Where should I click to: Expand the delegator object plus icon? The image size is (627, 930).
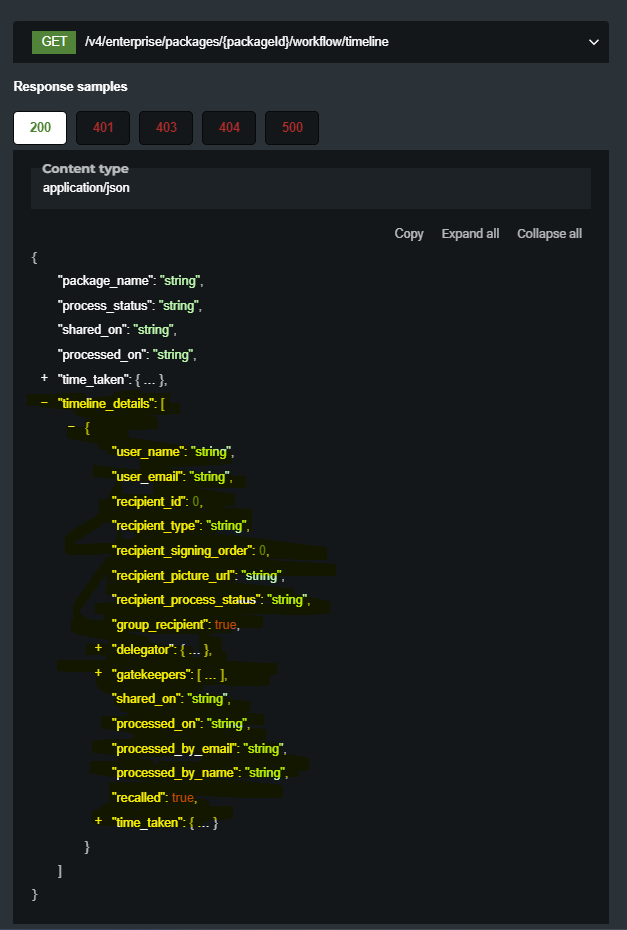(98, 649)
